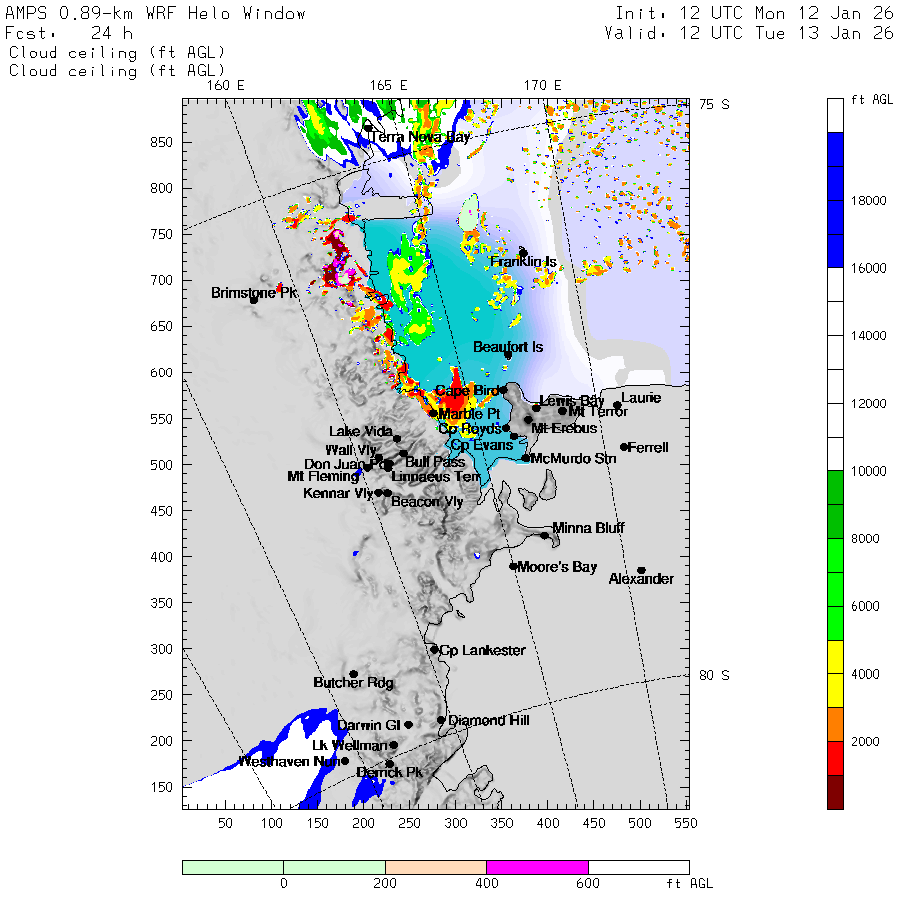Click the 170 E longitude label
900x900 pixels.
(x=542, y=86)
